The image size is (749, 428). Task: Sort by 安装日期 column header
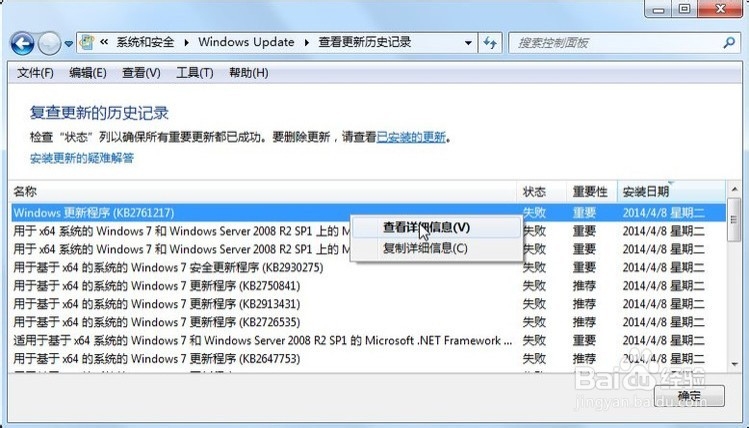tap(671, 192)
